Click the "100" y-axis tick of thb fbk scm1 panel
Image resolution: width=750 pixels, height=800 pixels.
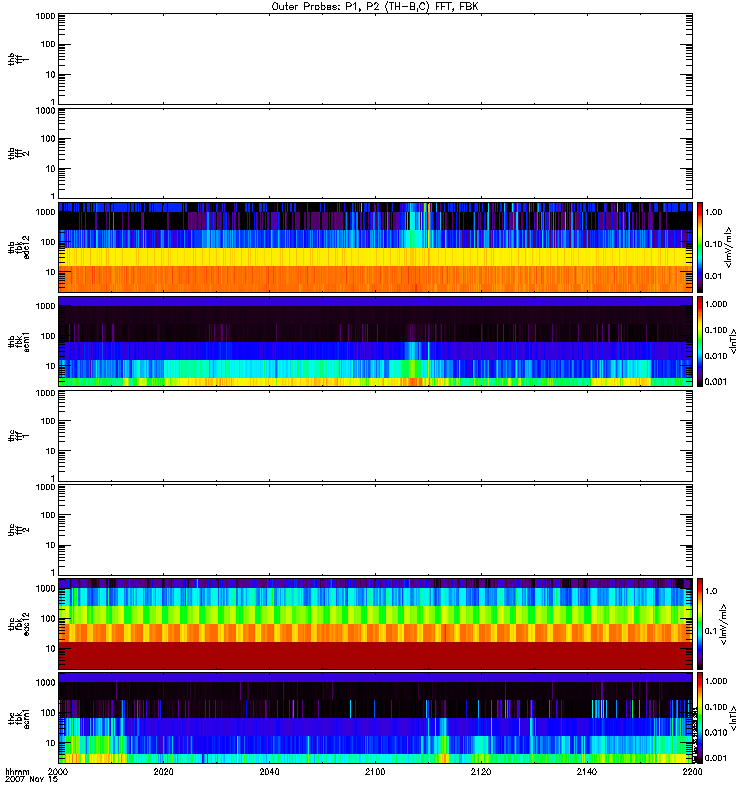(x=48, y=336)
